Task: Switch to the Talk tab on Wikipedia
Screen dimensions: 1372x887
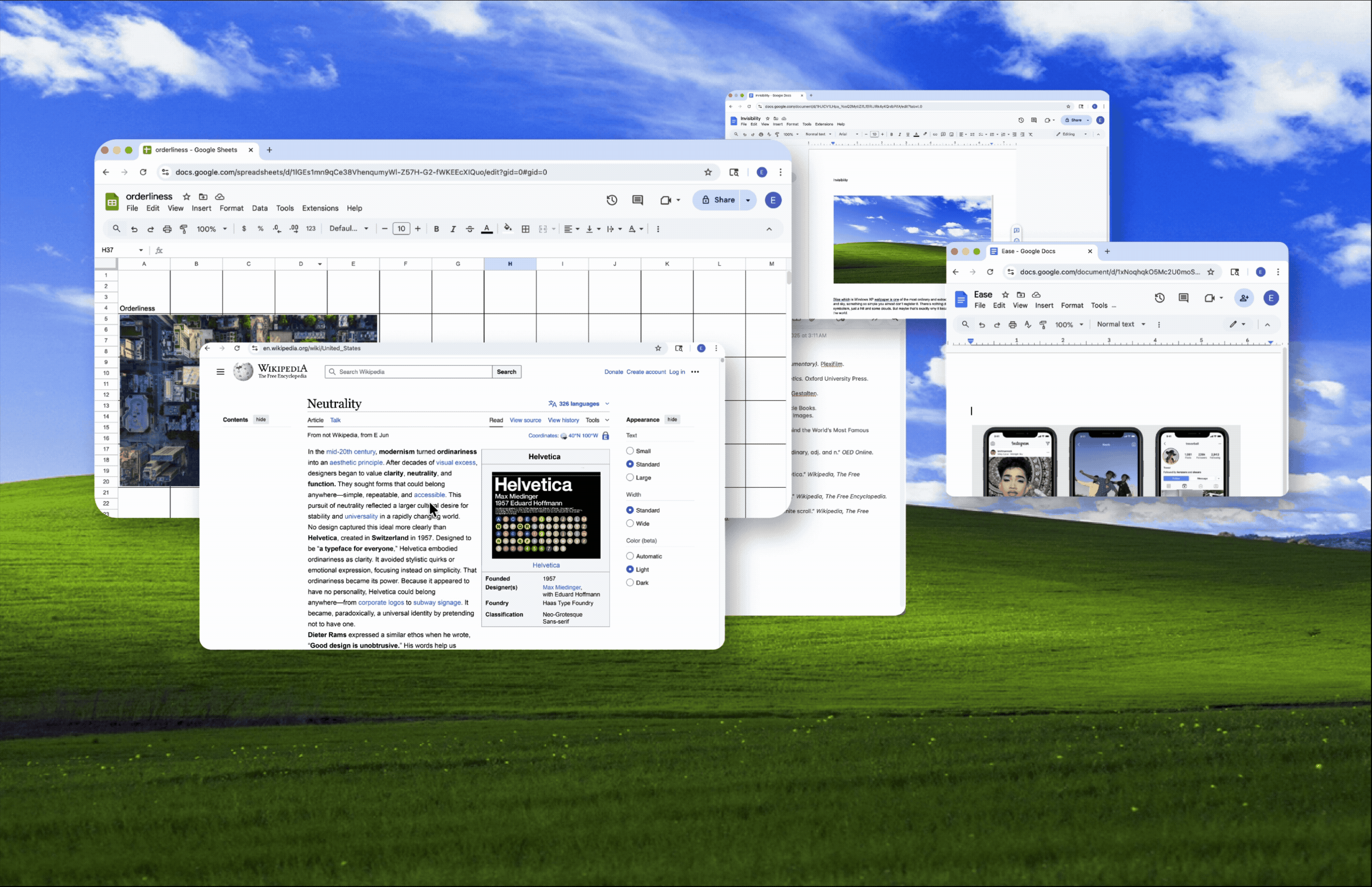Action: pyautogui.click(x=335, y=420)
